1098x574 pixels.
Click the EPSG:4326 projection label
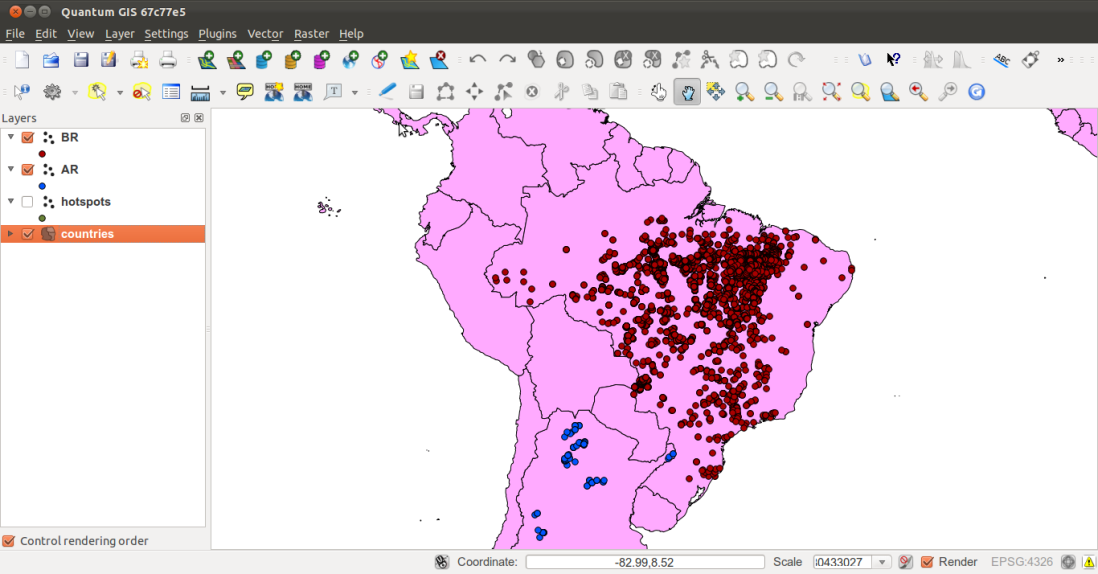tap(1021, 562)
